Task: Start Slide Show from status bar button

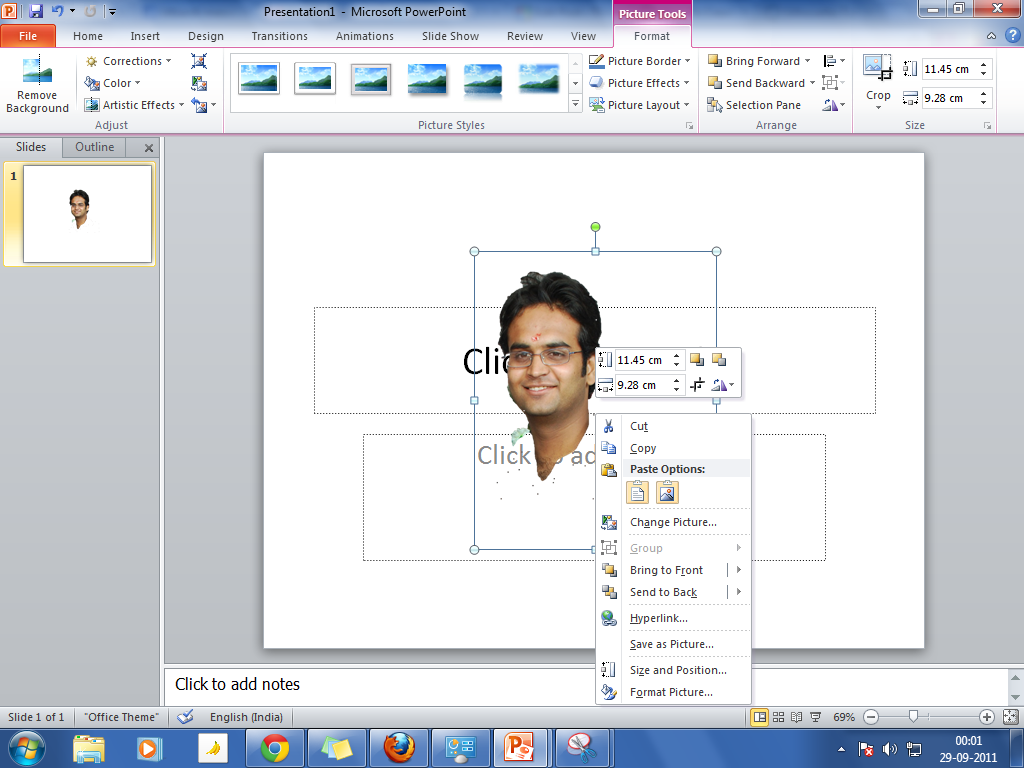Action: click(813, 717)
